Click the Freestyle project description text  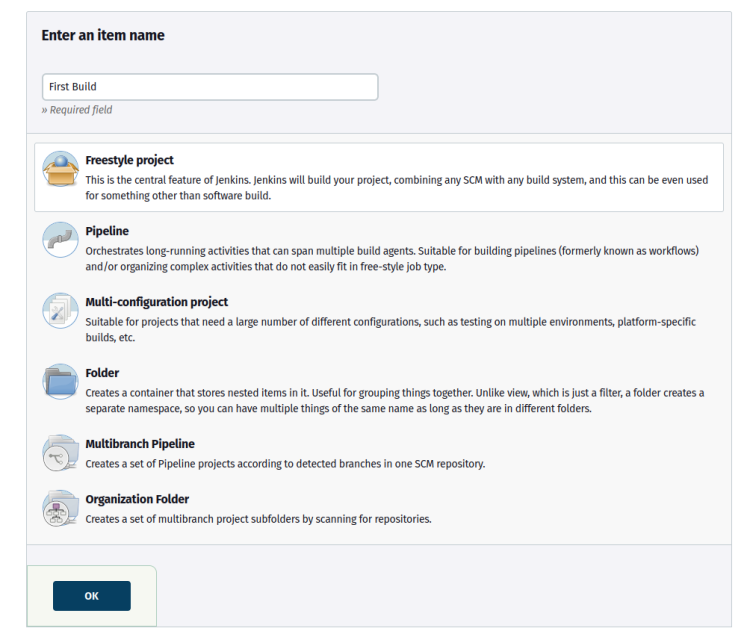pos(397,188)
